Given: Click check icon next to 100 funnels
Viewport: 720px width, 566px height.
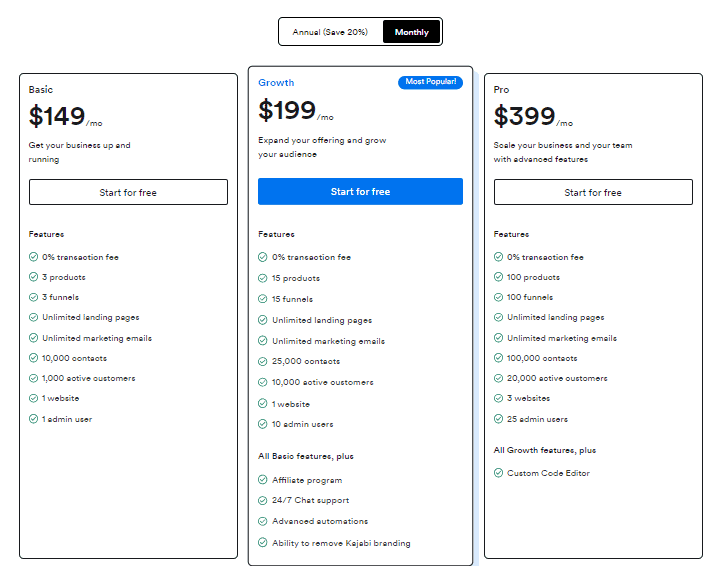Looking at the screenshot, I should tap(498, 297).
